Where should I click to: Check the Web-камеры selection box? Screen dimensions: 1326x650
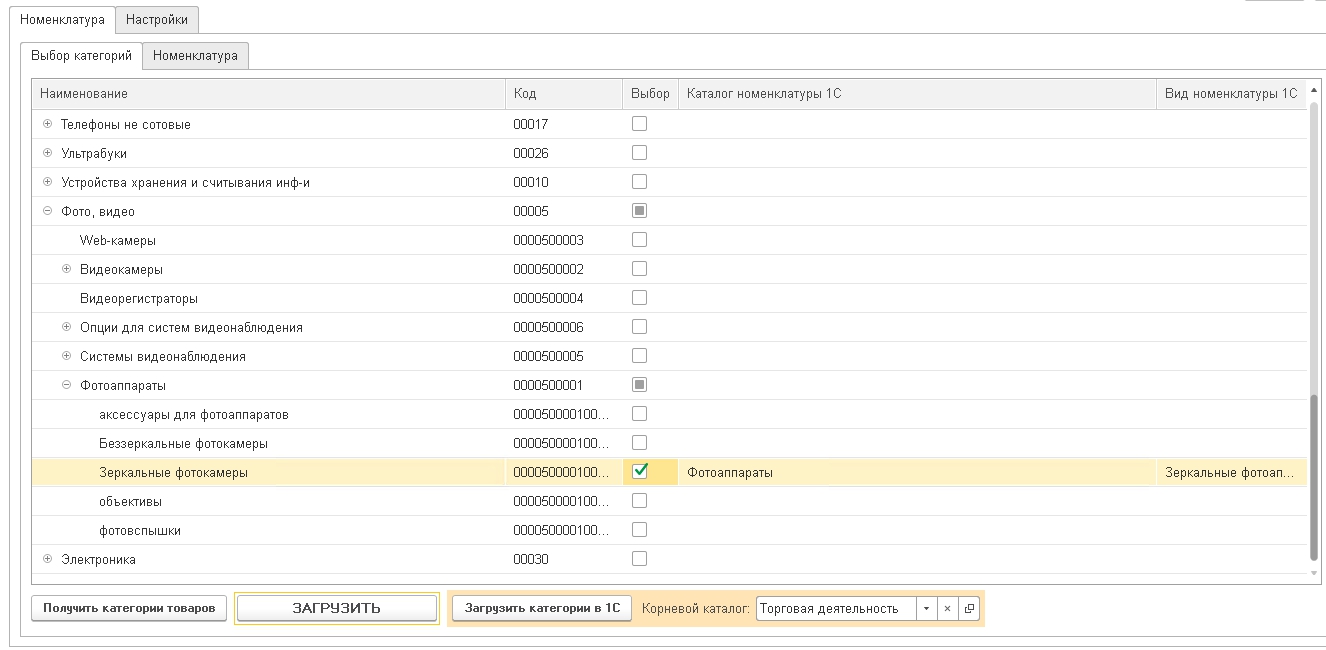pyautogui.click(x=640, y=240)
